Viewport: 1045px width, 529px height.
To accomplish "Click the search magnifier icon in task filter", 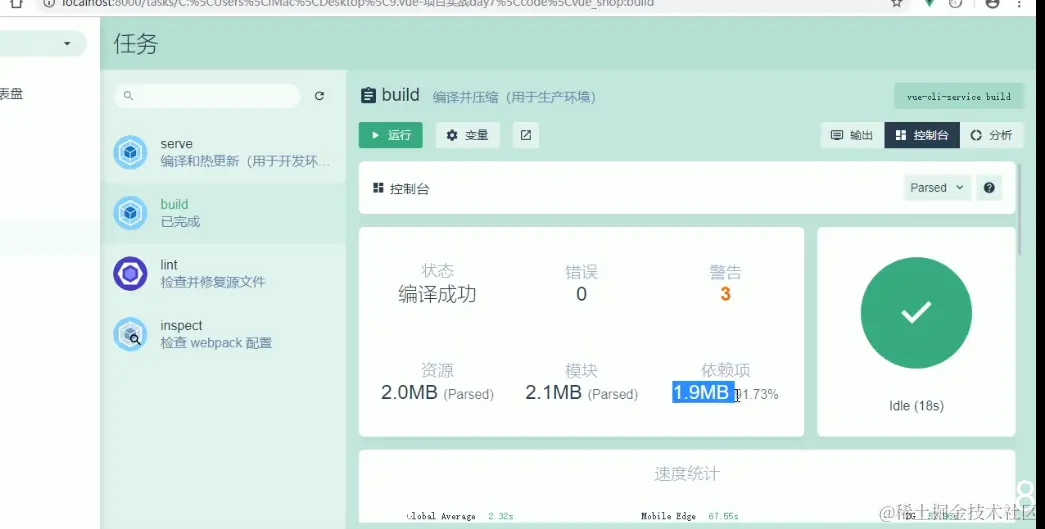I will [129, 96].
